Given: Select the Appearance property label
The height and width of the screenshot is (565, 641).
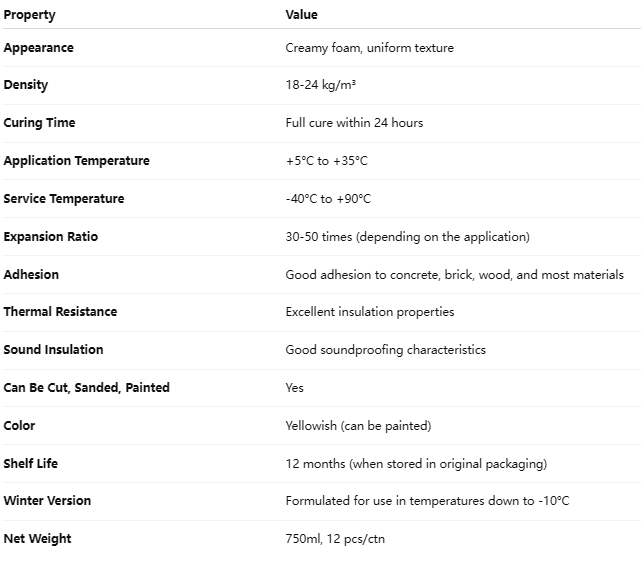Looking at the screenshot, I should pyautogui.click(x=39, y=48).
